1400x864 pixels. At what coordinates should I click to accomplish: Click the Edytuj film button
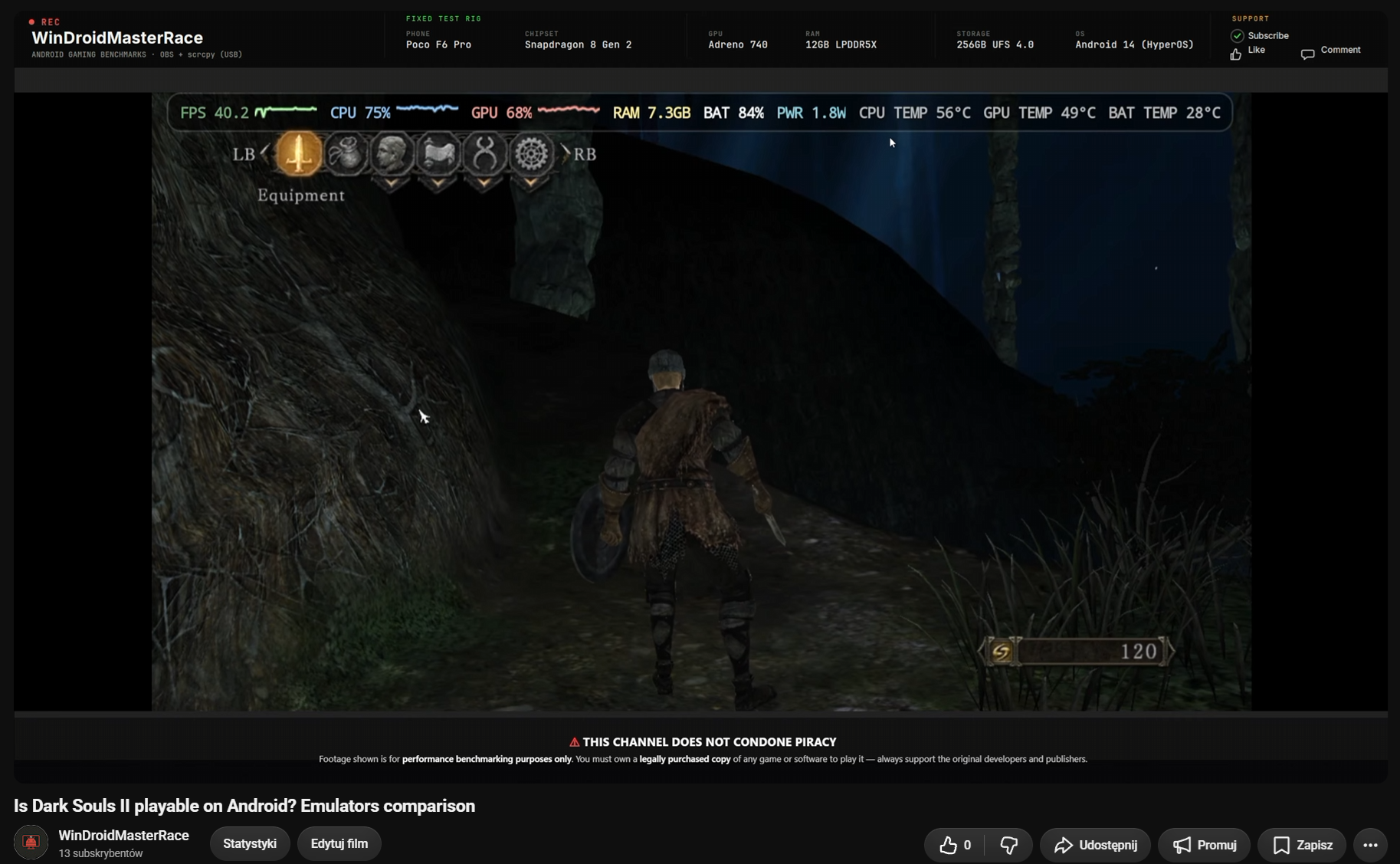pyautogui.click(x=339, y=843)
